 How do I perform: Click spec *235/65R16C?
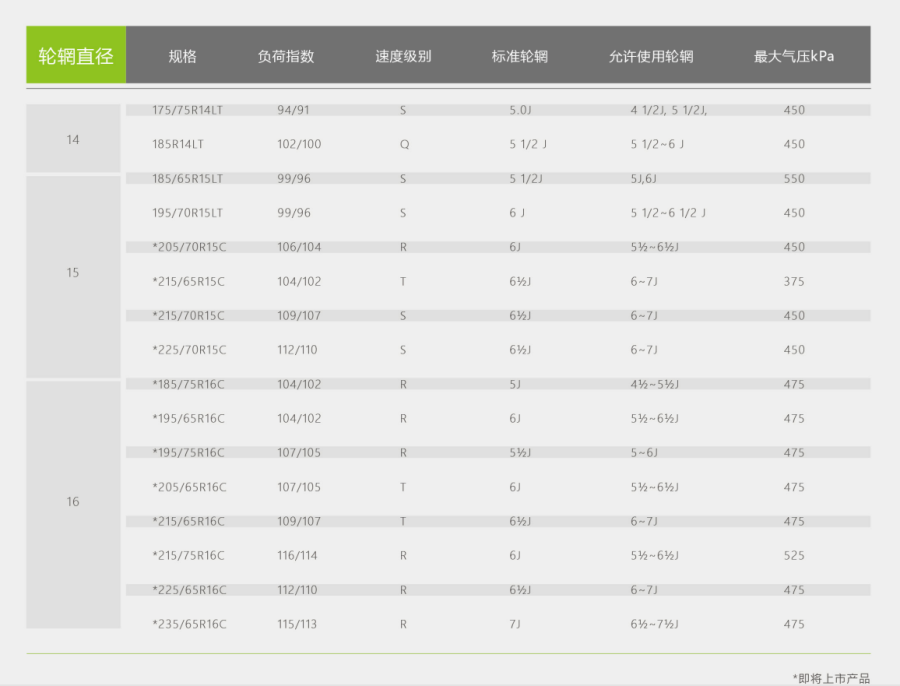point(189,624)
